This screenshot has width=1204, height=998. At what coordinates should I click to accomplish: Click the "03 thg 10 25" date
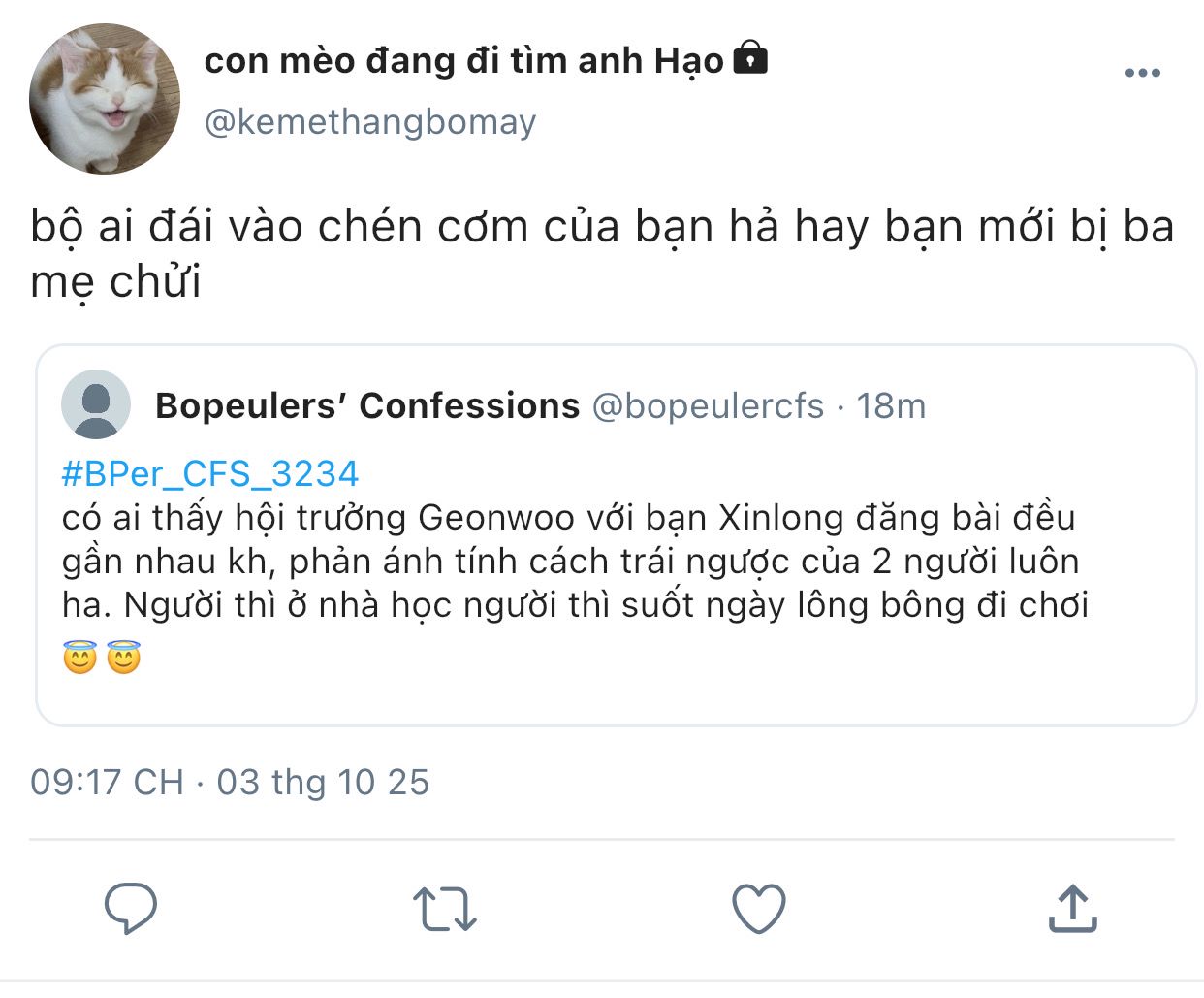click(x=323, y=782)
